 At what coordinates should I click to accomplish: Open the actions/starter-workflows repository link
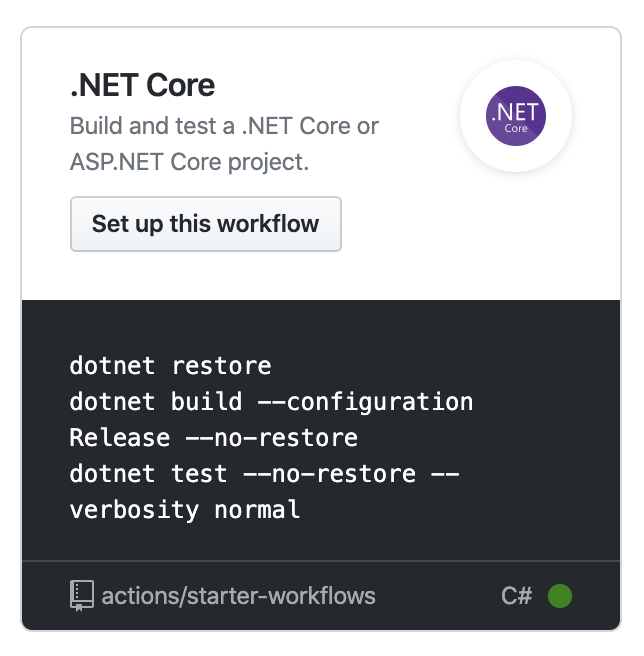238,596
